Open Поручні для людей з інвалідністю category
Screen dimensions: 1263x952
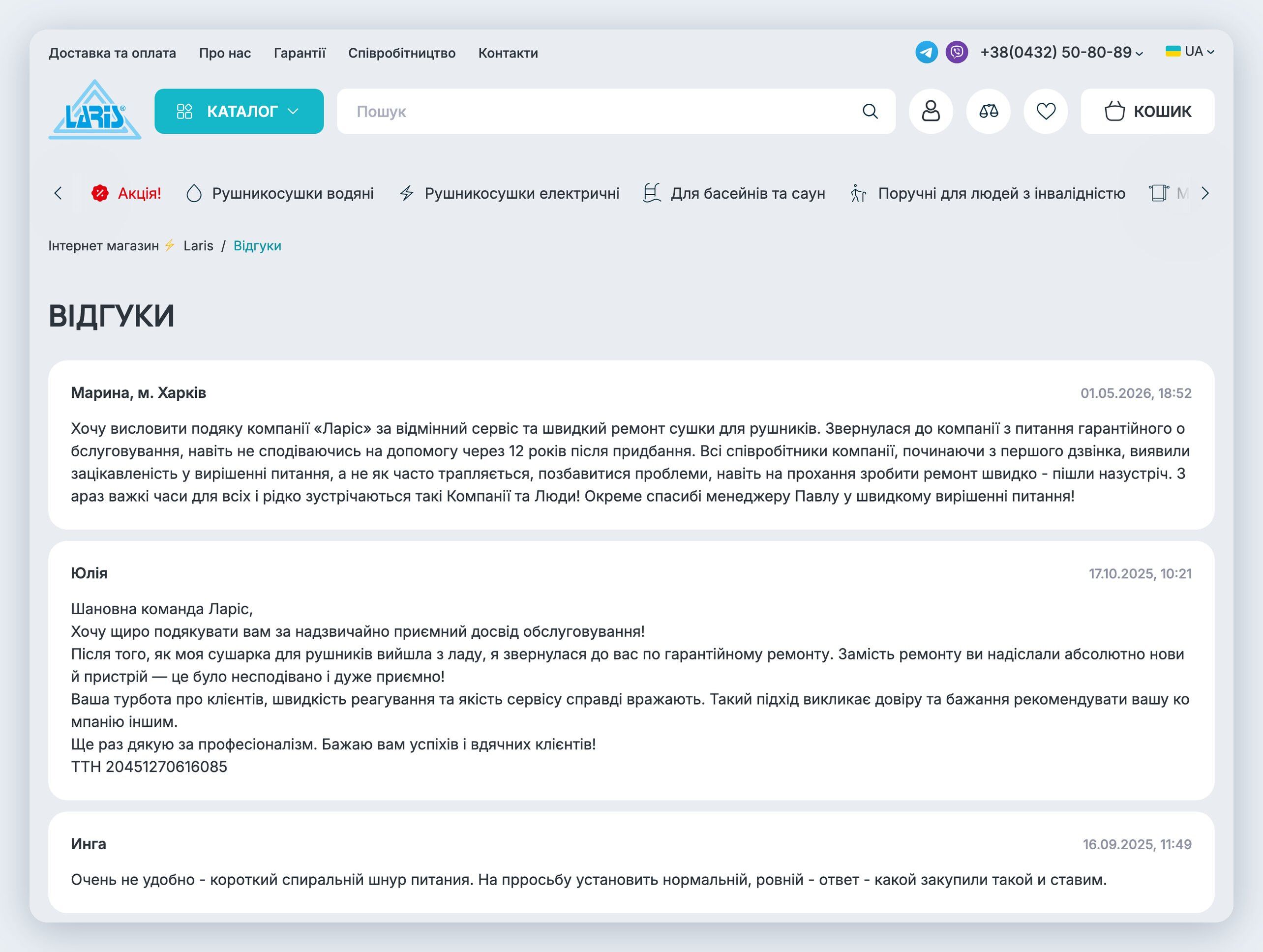coord(988,193)
